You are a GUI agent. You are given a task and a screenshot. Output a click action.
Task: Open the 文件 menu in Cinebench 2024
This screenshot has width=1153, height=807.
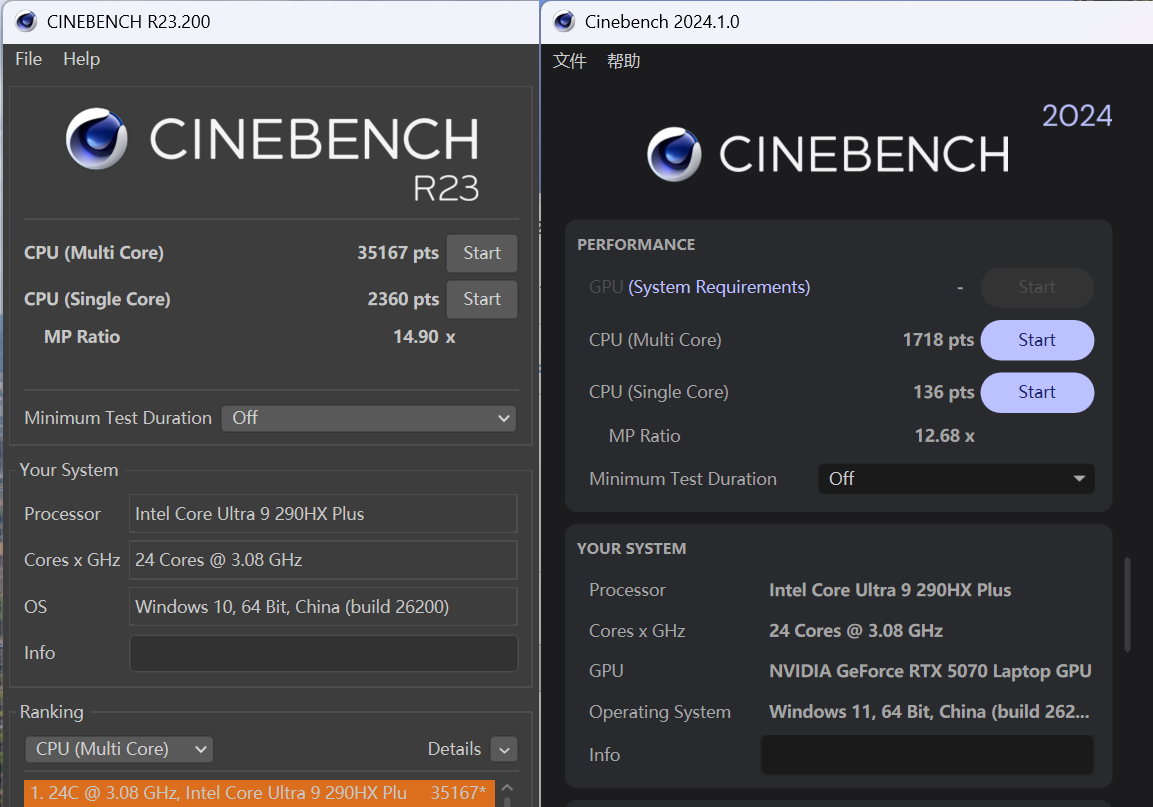click(x=570, y=60)
